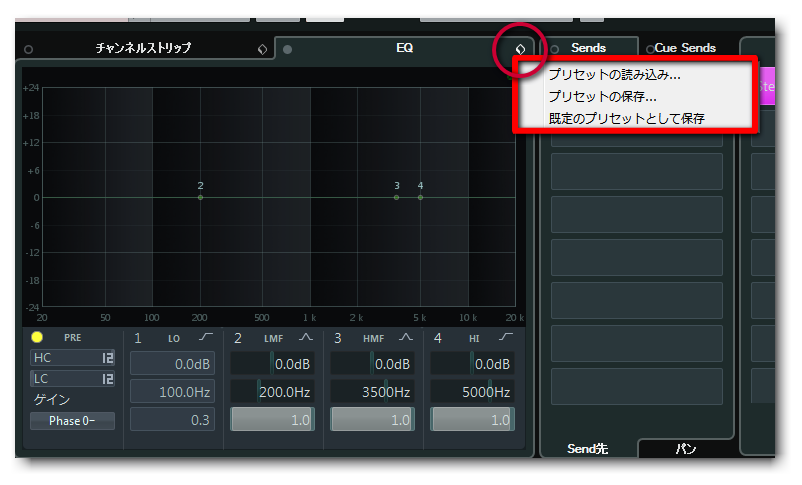Toggle the Sends section bypass circle
802x485 pixels.
[x=554, y=49]
